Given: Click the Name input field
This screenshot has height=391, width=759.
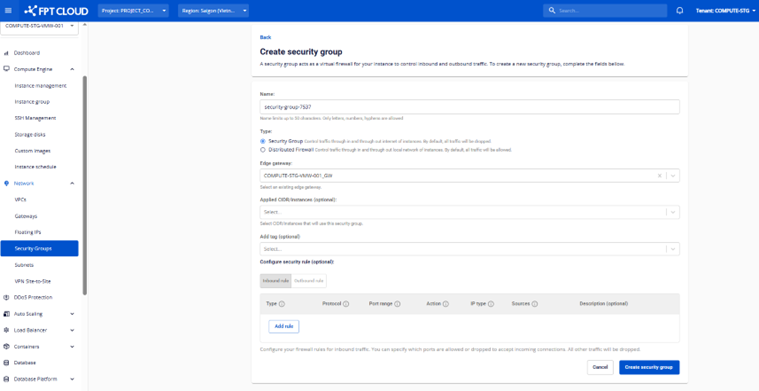Looking at the screenshot, I should (x=470, y=106).
